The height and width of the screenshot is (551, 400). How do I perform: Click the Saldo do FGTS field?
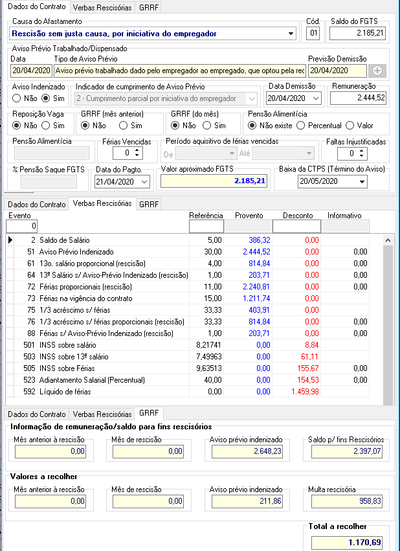pos(357,34)
